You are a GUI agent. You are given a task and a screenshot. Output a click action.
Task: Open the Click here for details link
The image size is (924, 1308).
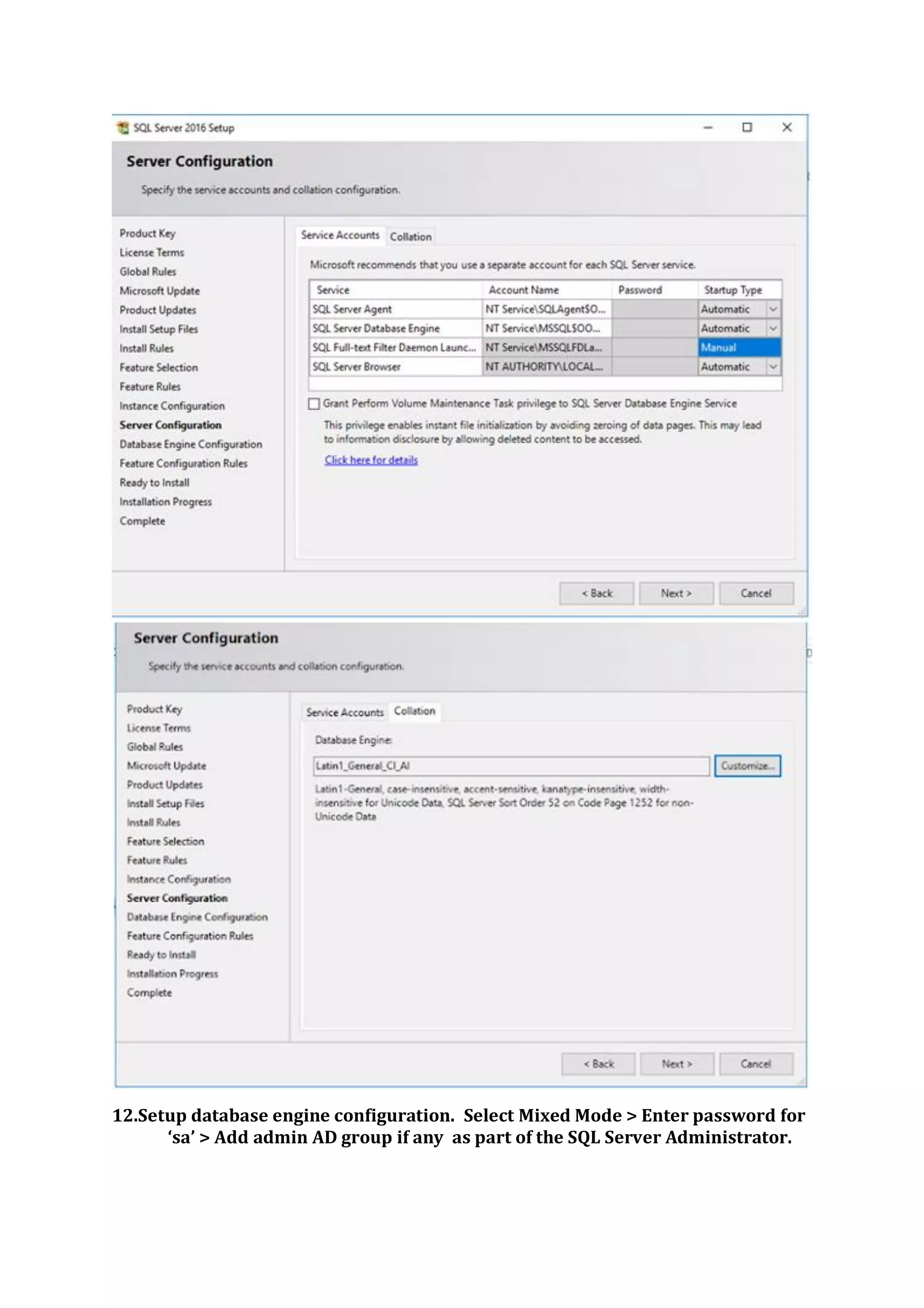tap(371, 460)
